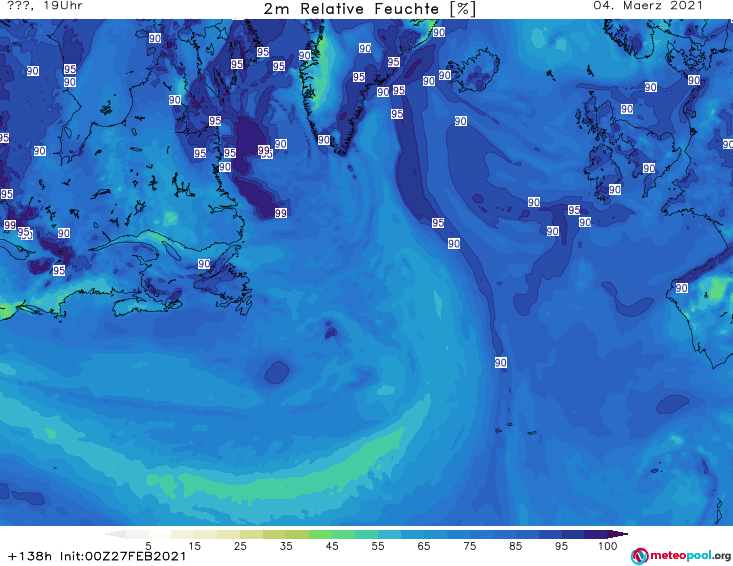The width and height of the screenshot is (733, 566).
Task: Select the forecast offset '+138h'
Action: (30, 556)
